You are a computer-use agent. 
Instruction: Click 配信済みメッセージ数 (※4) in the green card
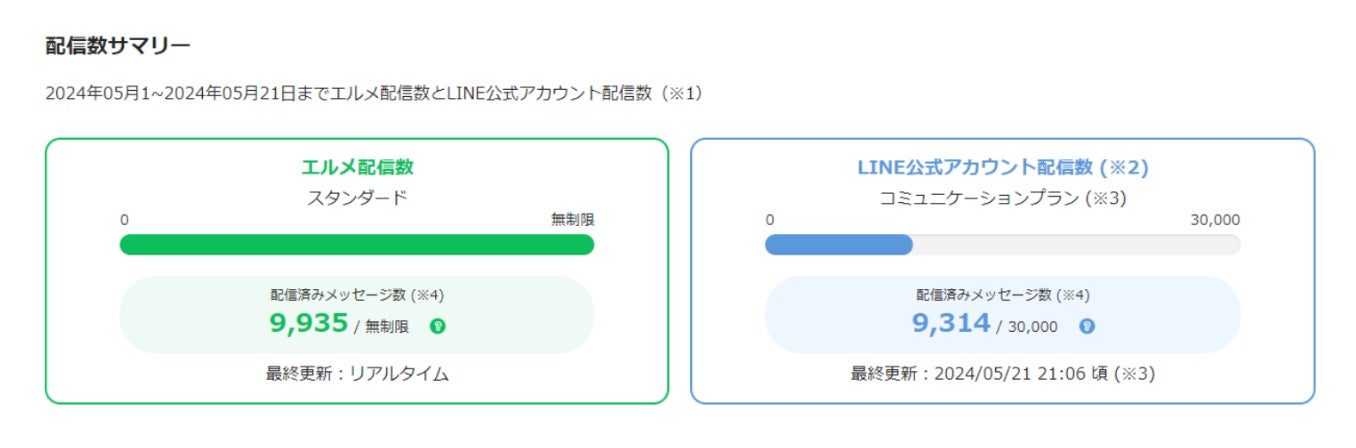pos(357,295)
